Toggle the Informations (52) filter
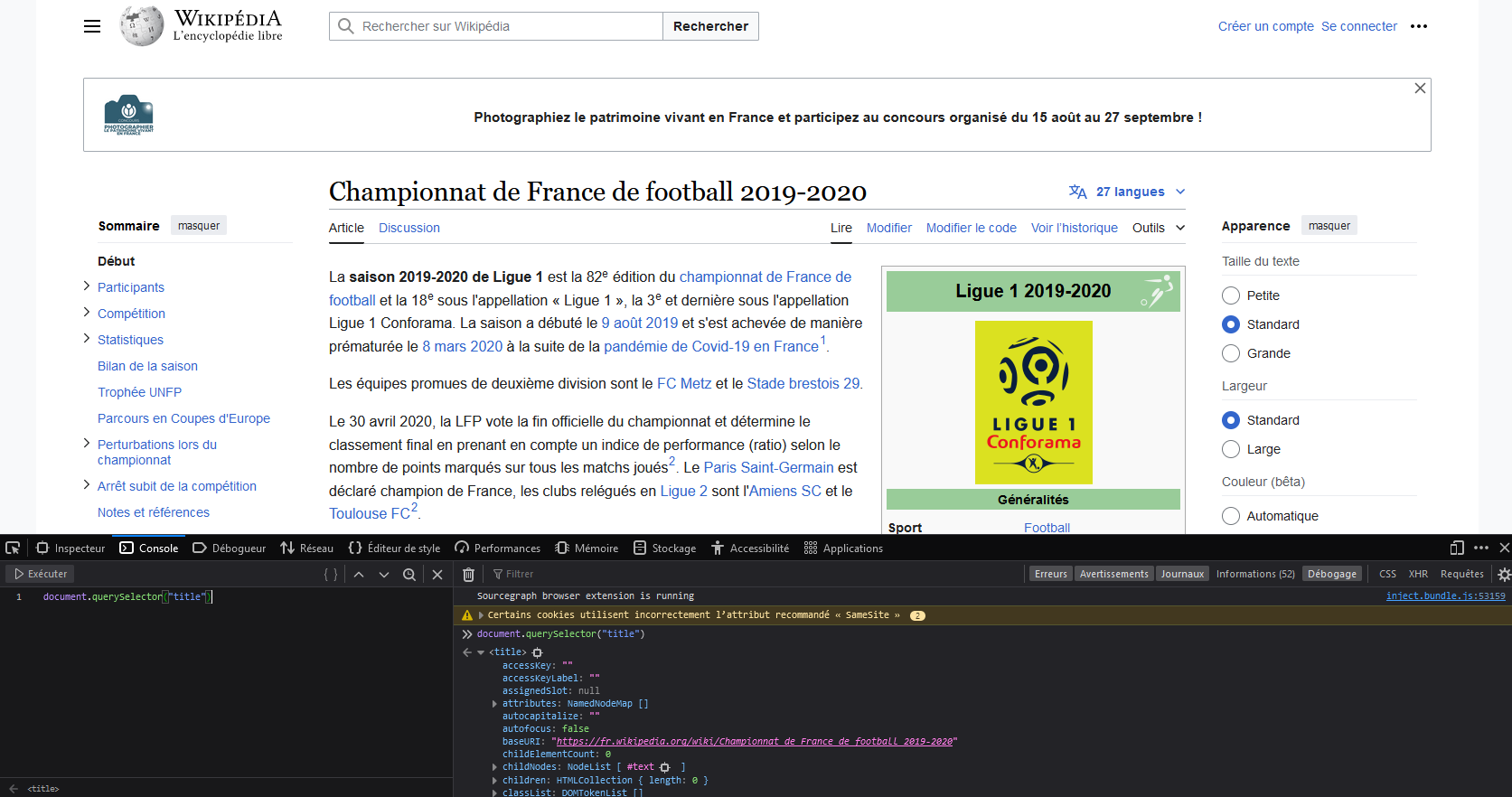The width and height of the screenshot is (1512, 797). 1255,574
